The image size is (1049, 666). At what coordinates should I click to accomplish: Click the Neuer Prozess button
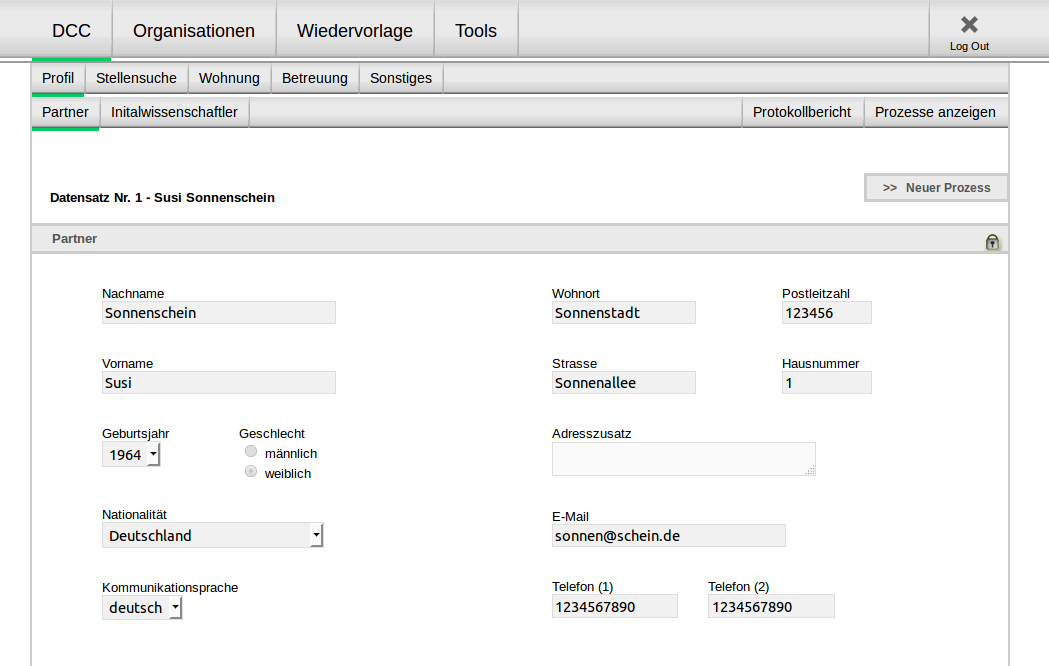pos(936,188)
